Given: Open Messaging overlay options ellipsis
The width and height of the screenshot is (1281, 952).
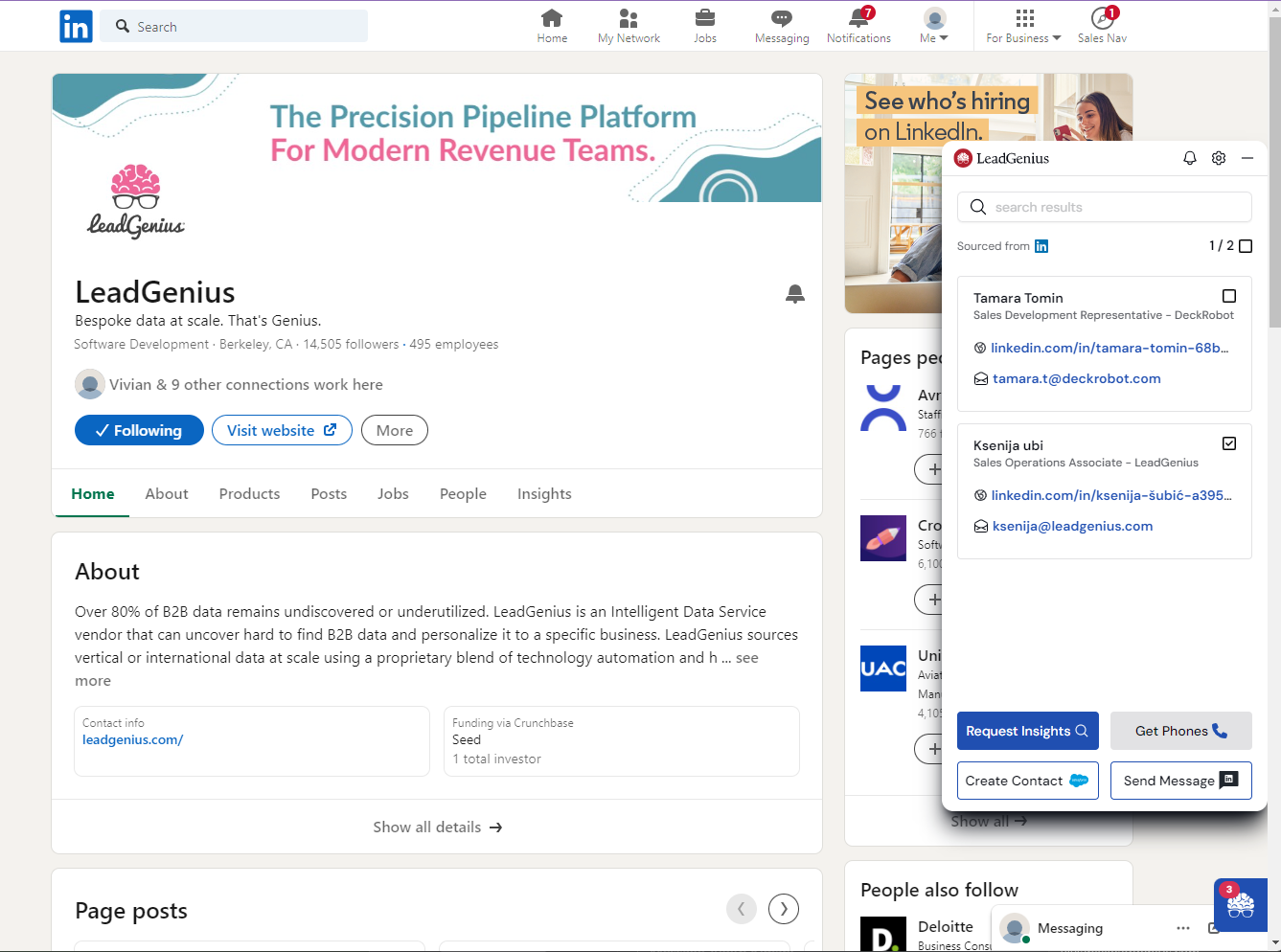Looking at the screenshot, I should pyautogui.click(x=1183, y=928).
